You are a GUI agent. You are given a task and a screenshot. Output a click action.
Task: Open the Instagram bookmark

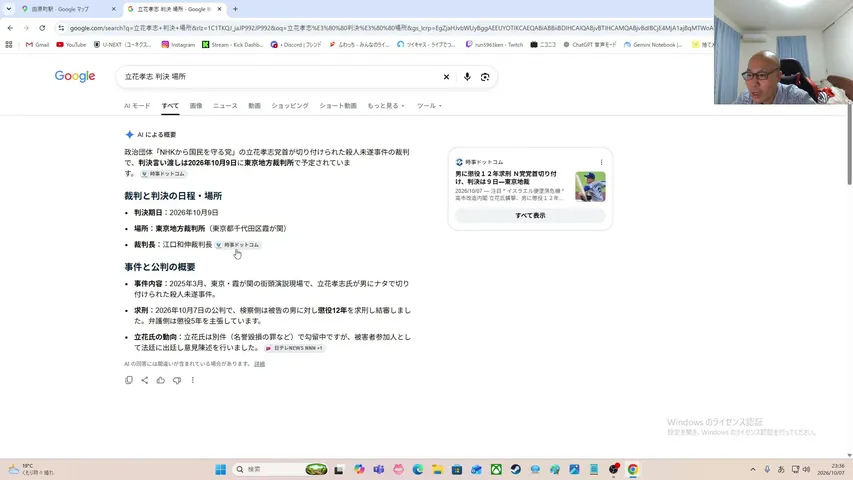point(178,45)
